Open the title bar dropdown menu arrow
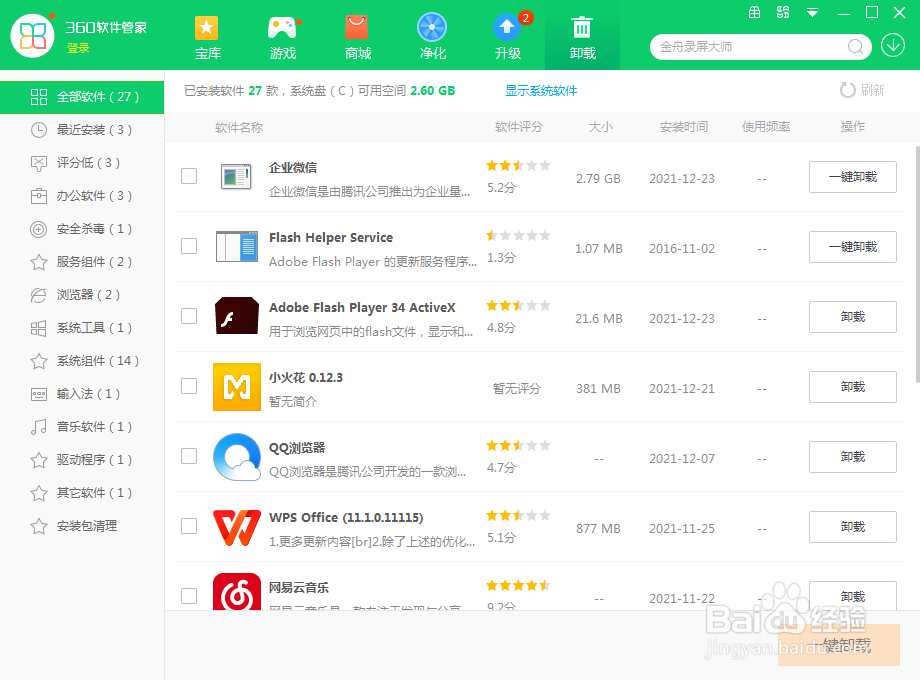This screenshot has height=680, width=920. (812, 12)
